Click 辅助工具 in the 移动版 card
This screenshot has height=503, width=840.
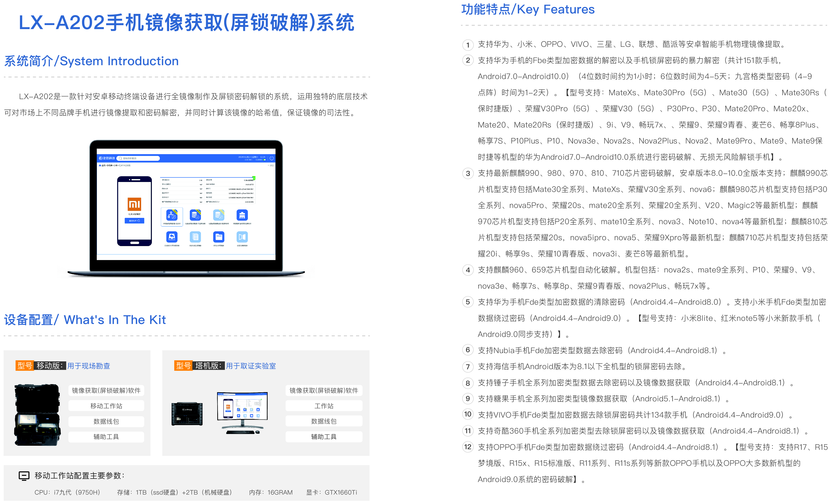[106, 437]
